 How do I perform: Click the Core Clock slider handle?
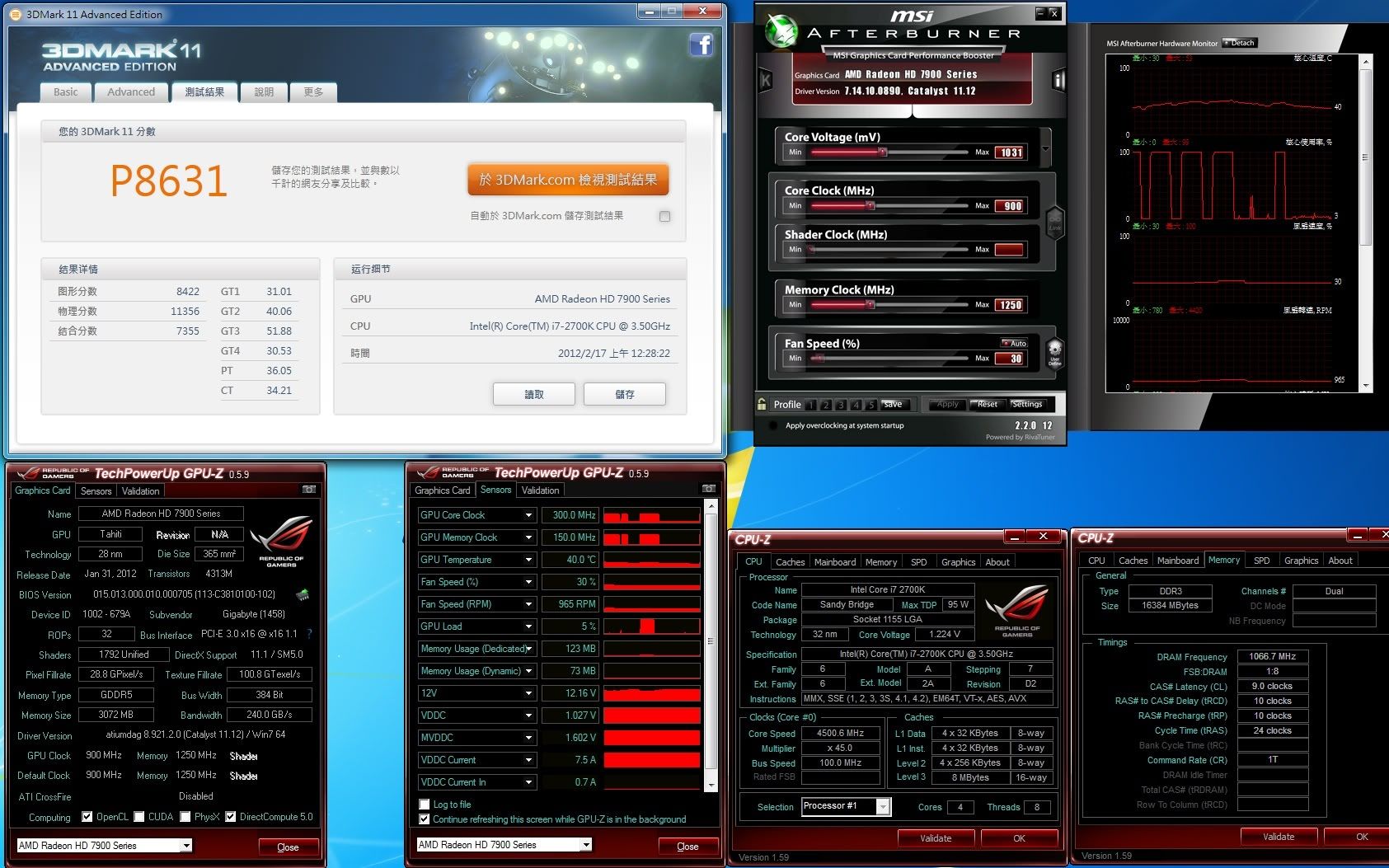click(871, 205)
